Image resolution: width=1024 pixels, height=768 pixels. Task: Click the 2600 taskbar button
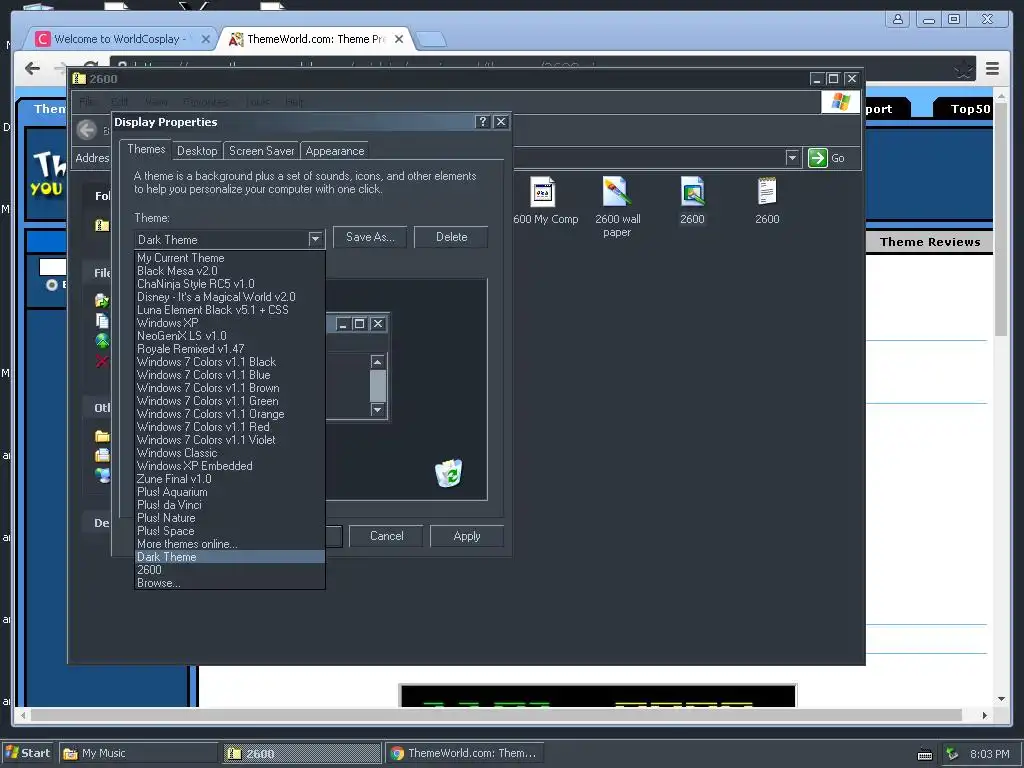(x=302, y=754)
